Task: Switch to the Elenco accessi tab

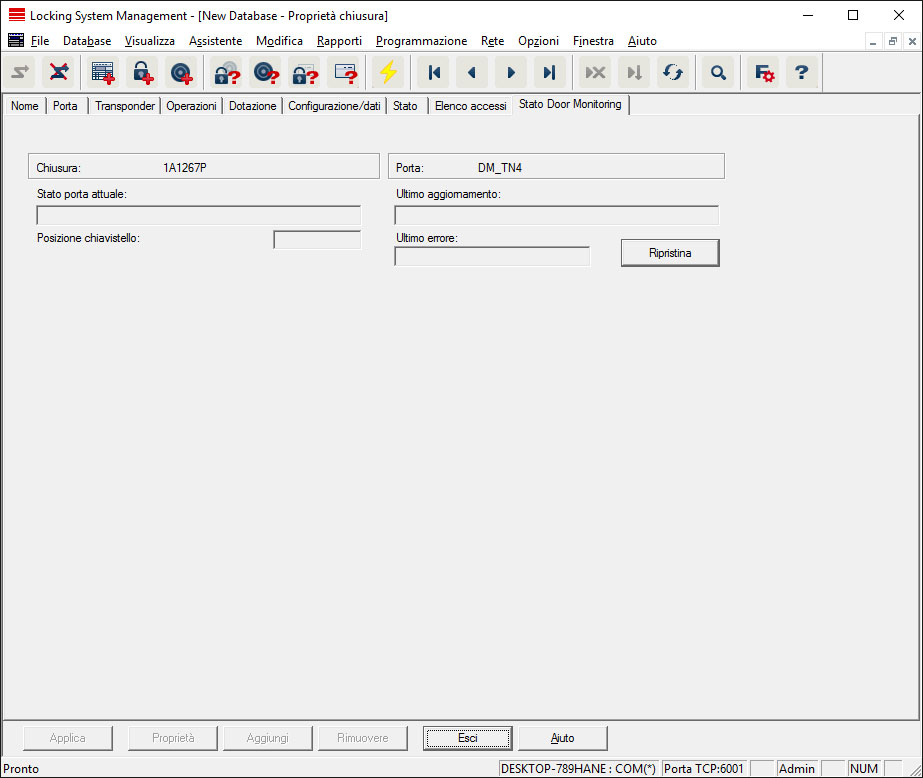Action: (470, 106)
